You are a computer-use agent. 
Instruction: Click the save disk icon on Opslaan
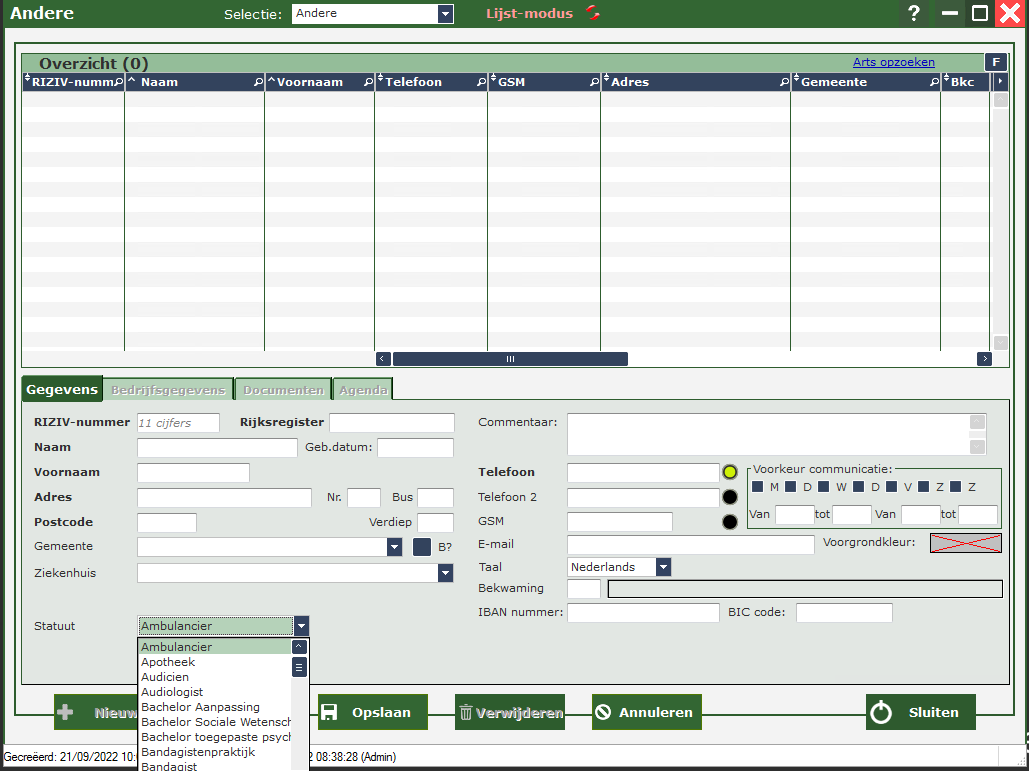(x=331, y=713)
